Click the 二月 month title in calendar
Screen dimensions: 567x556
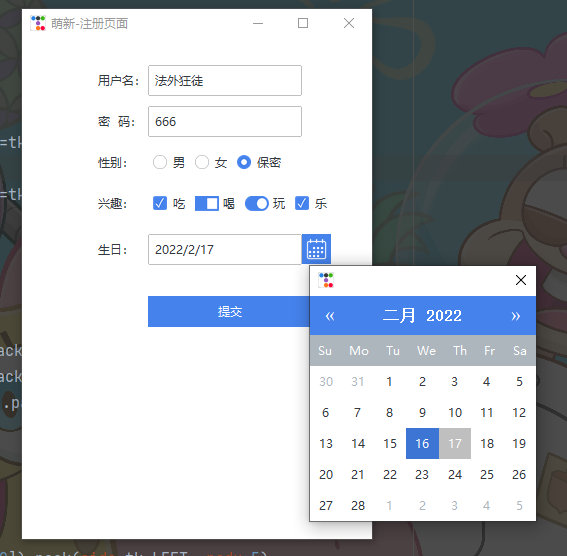pos(399,316)
